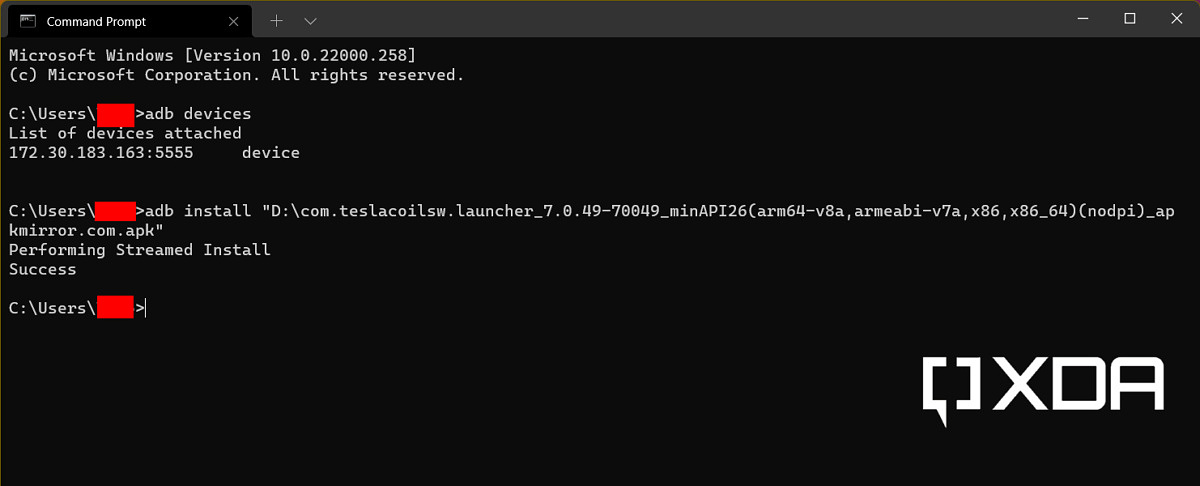Click the Microsoft Windows version line

(212, 55)
